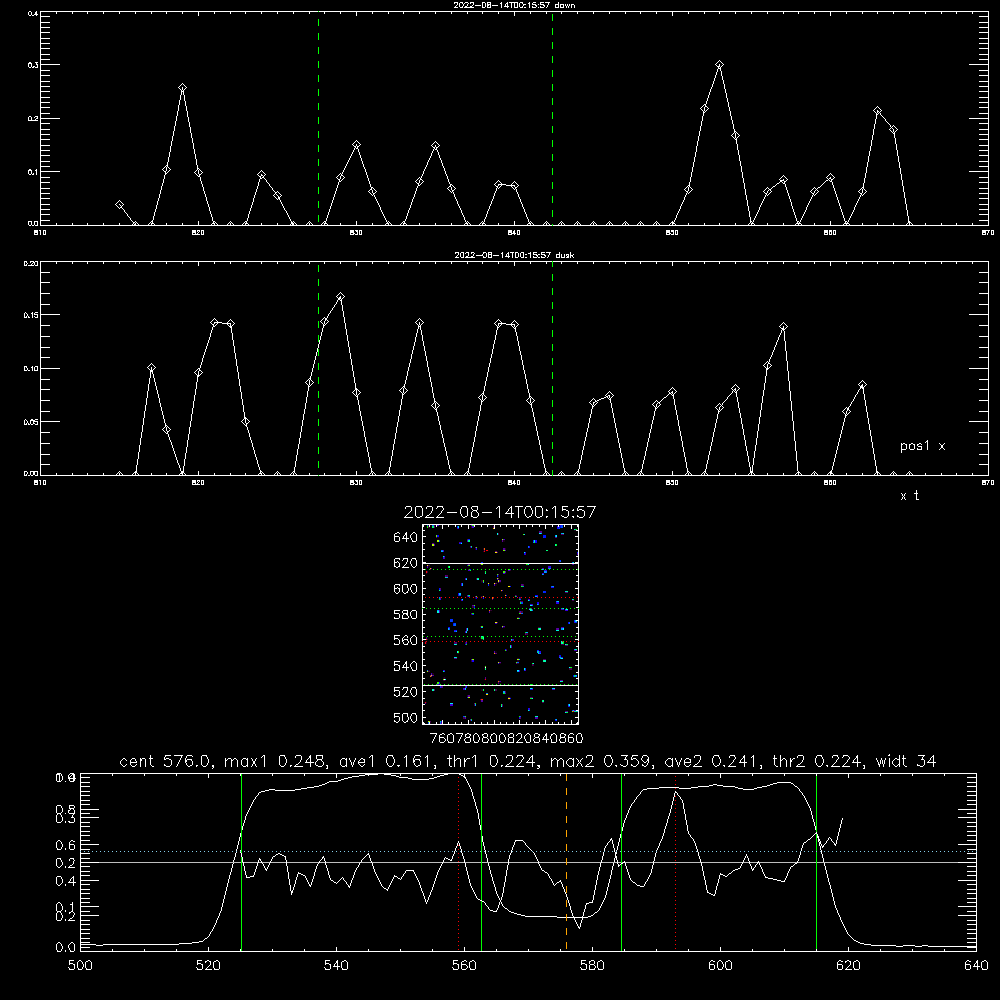The height and width of the screenshot is (1000, 1000).
Task: Click the x-axis label '520' in bottom plot
Action: coord(208,966)
